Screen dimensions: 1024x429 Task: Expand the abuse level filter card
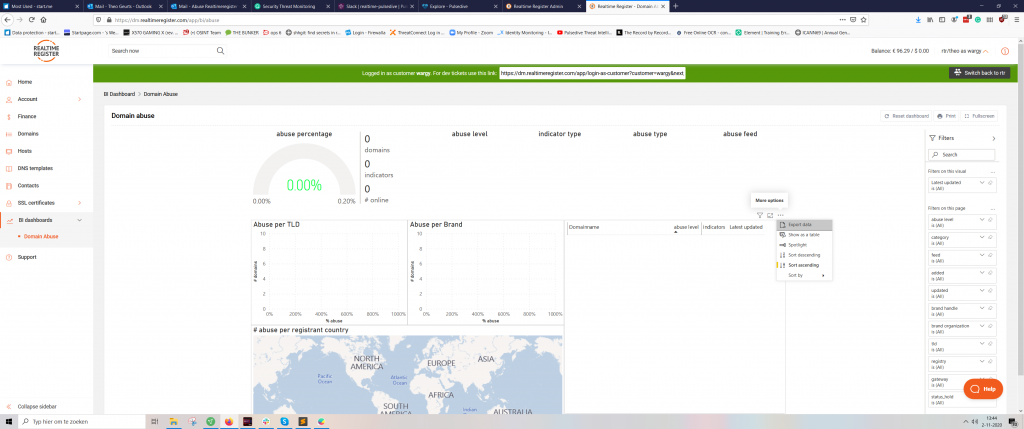982,219
